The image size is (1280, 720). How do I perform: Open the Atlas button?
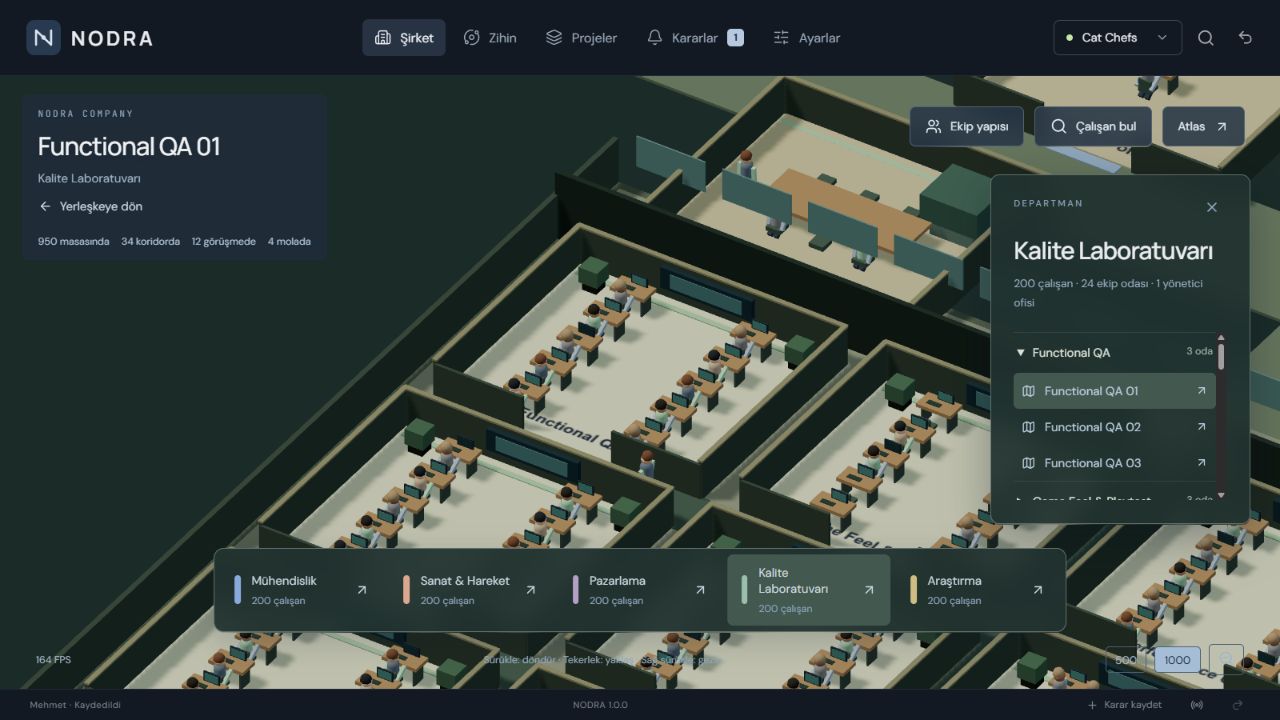pos(1203,127)
